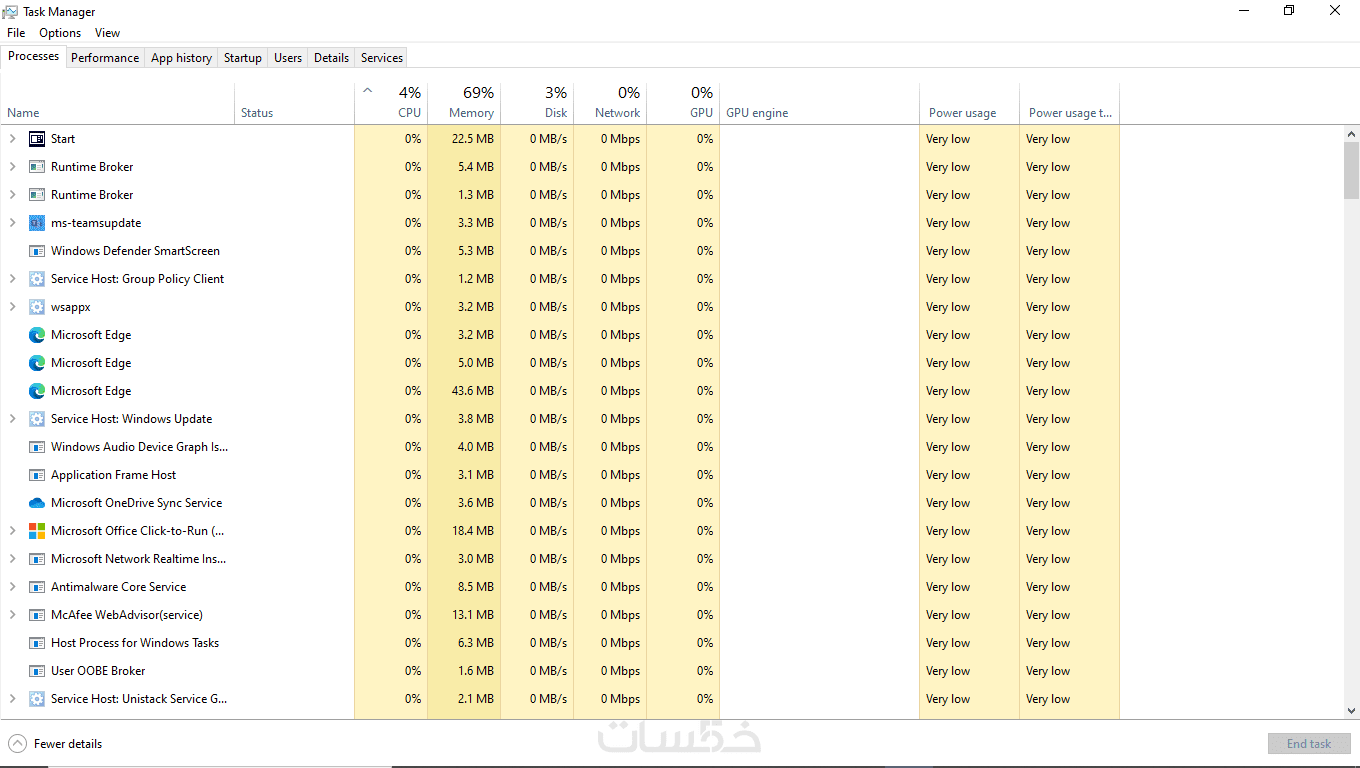Select the Windows Defender SmartScreen row name
Image resolution: width=1360 pixels, height=768 pixels.
135,251
